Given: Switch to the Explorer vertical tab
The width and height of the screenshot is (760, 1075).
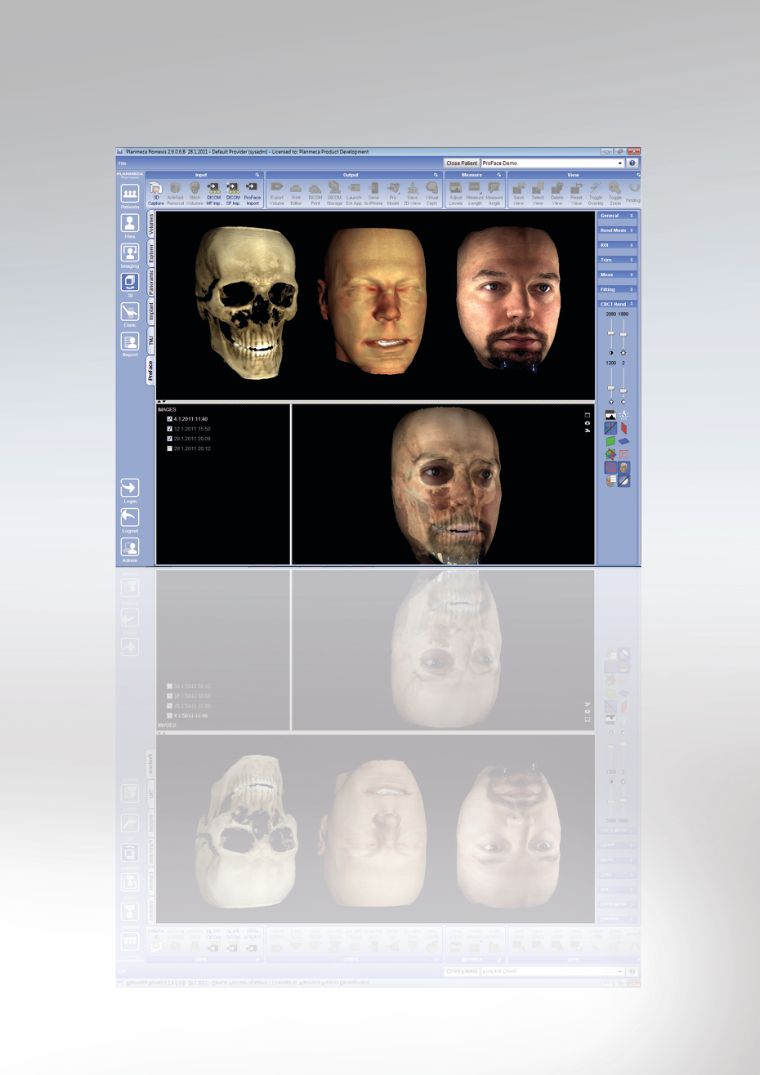Looking at the screenshot, I should 151,253.
